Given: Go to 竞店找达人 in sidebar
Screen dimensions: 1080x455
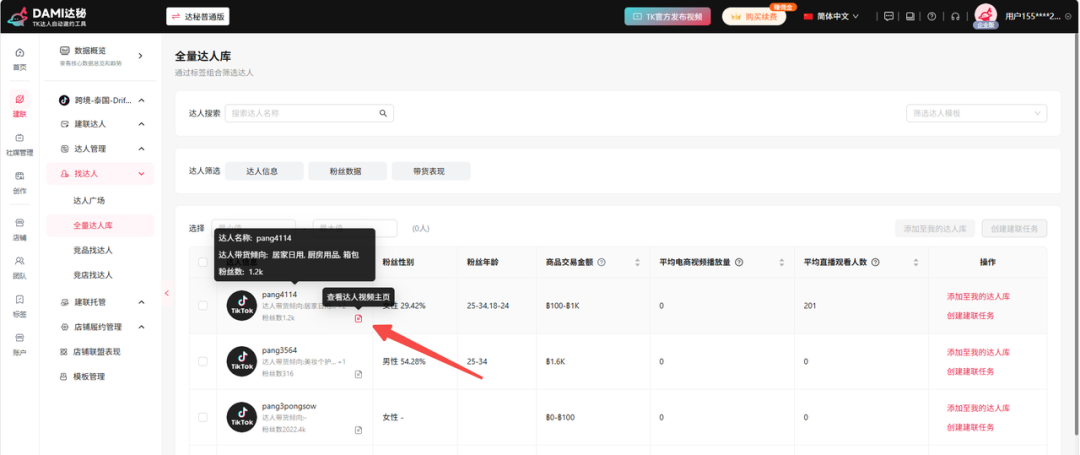Looking at the screenshot, I should [x=93, y=275].
